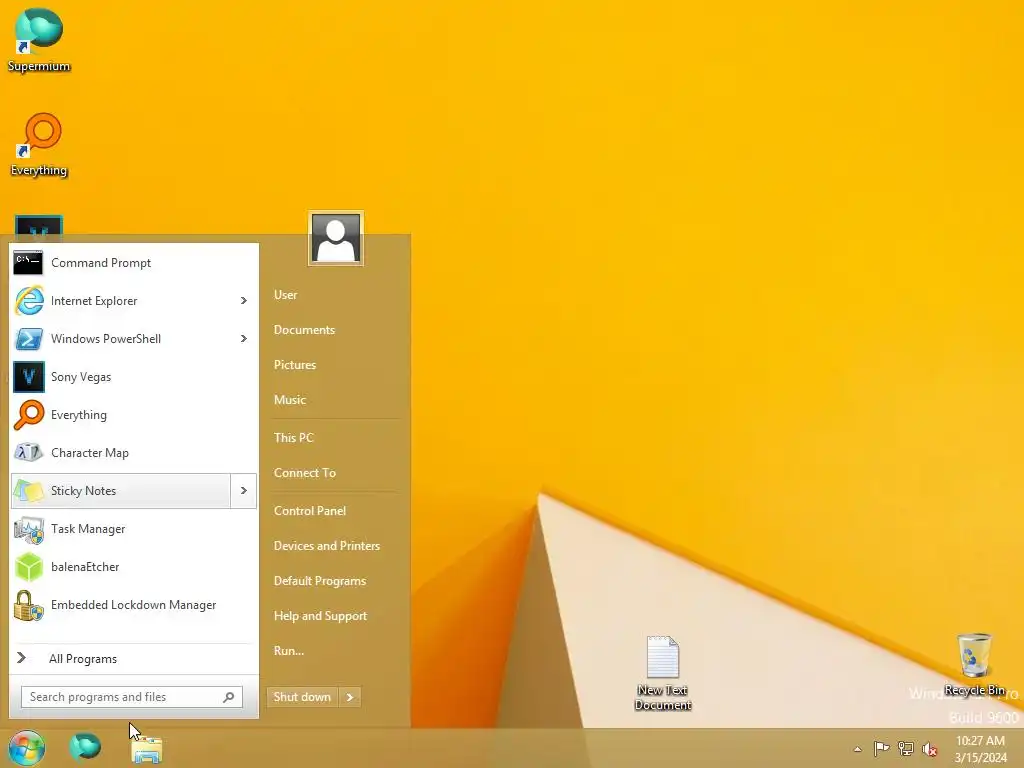This screenshot has height=768, width=1024.
Task: Open Embedded Lockdown Manager
Action: pos(134,605)
